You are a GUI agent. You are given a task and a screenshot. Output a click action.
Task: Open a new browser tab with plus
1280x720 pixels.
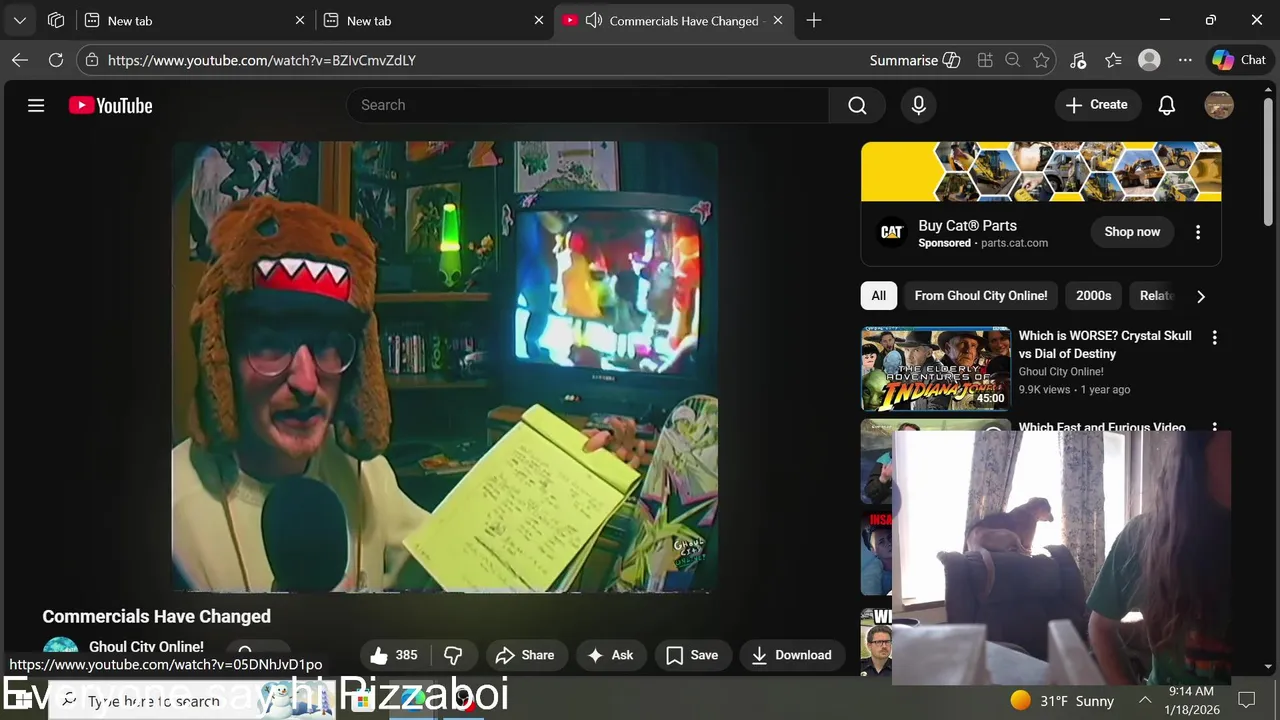point(814,20)
